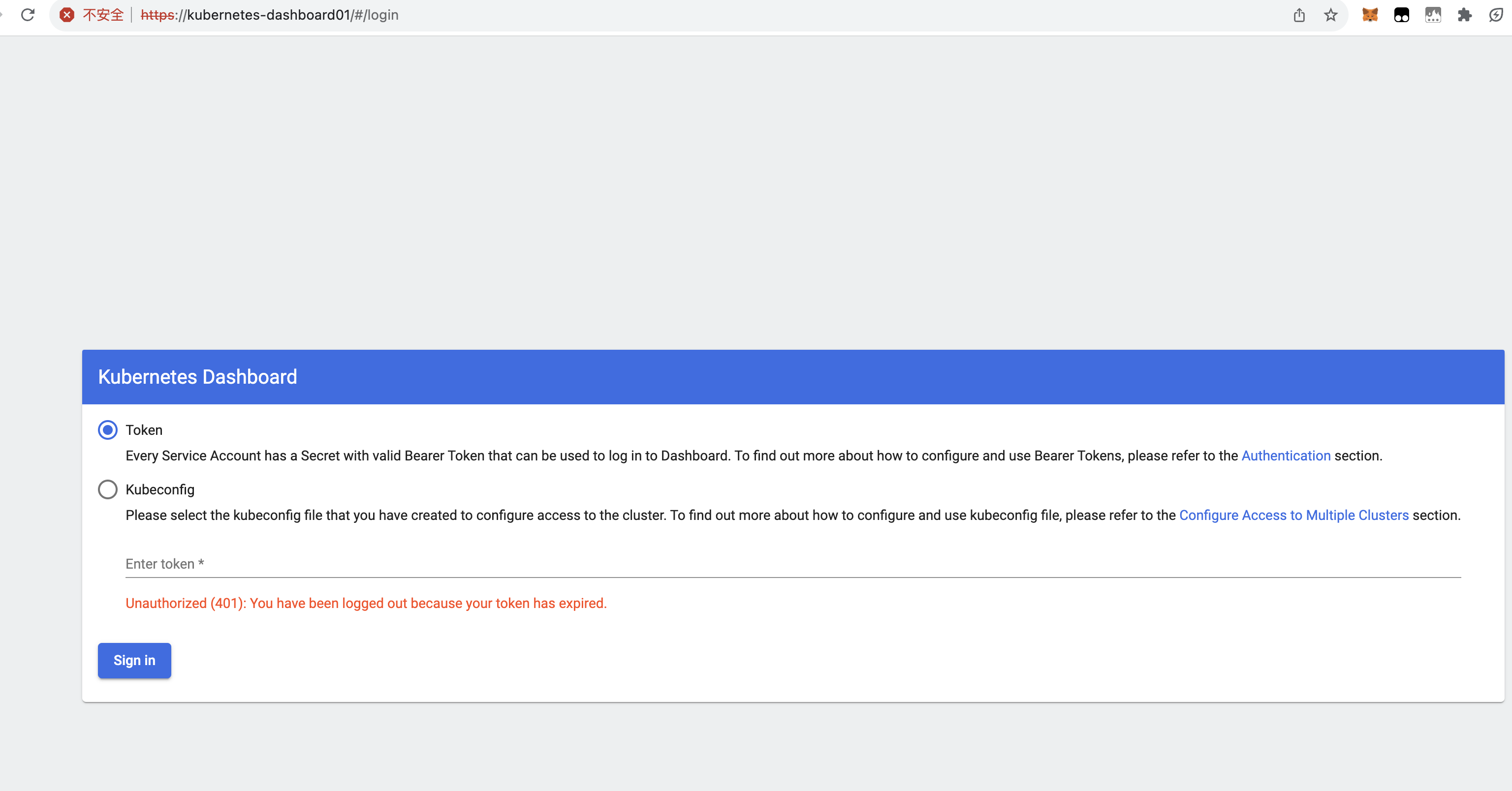Click the Token option label
Viewport: 1512px width, 791px height.
tap(144, 430)
